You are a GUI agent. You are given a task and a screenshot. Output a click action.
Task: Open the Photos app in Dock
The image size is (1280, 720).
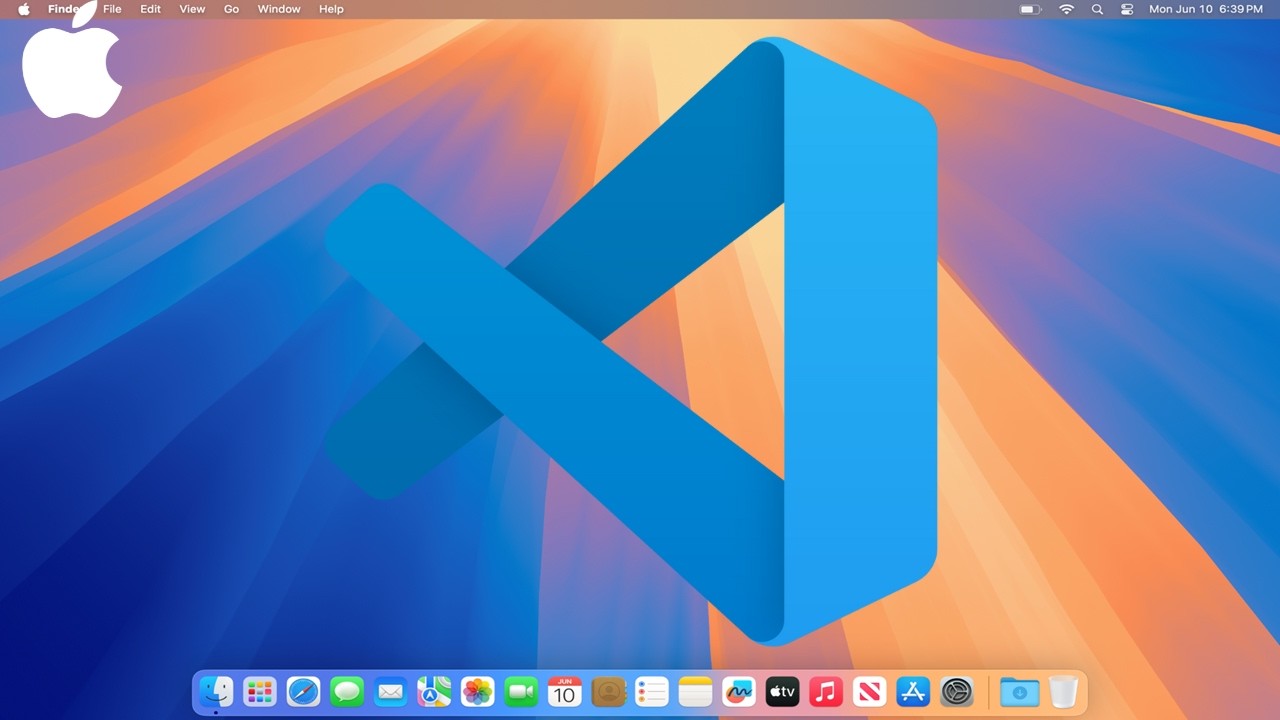coord(477,691)
